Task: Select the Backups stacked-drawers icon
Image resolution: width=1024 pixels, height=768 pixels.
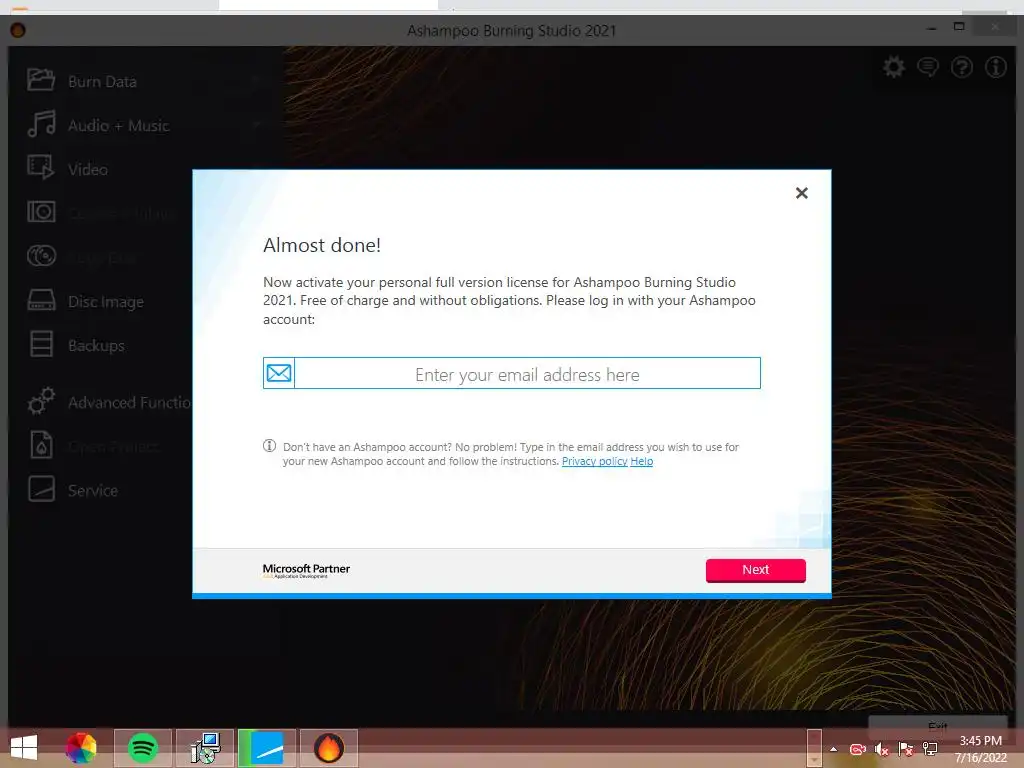Action: coord(41,344)
